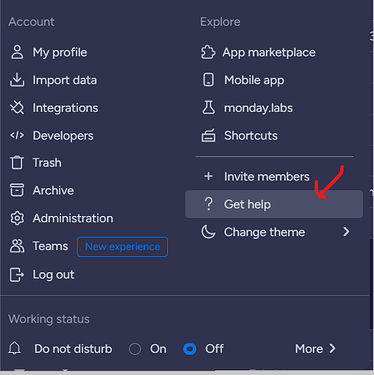Open Integrations via its plug icon
The image size is (374, 375).
point(17,108)
